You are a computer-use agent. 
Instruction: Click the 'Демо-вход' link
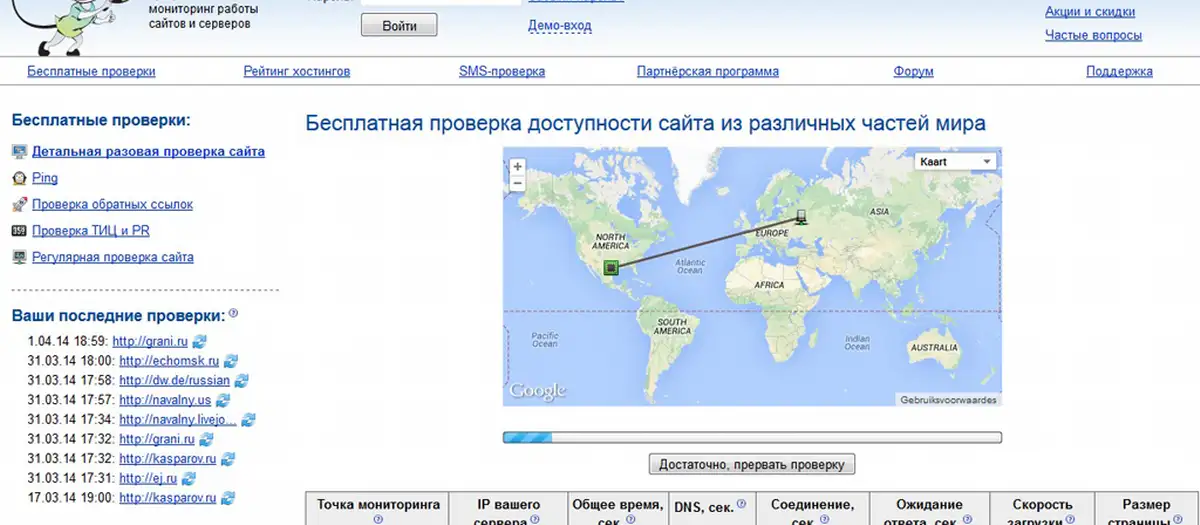tap(560, 26)
